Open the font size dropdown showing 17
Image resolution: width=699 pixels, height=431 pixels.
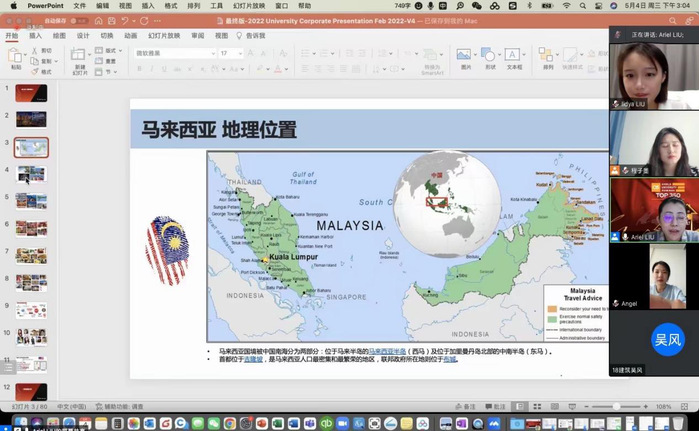[x=231, y=53]
